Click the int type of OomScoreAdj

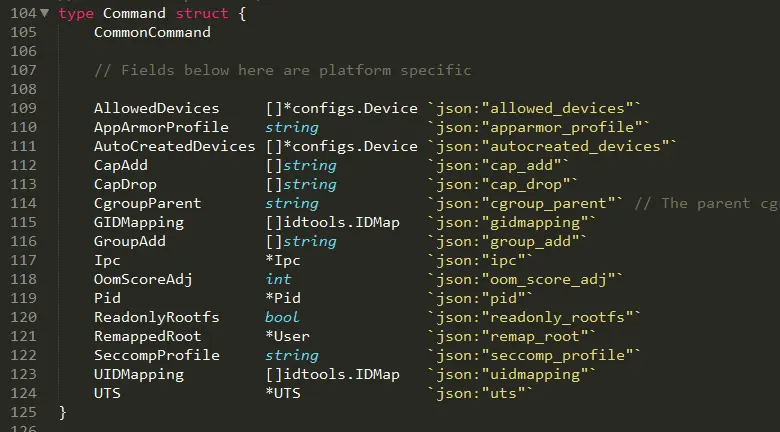pos(278,279)
